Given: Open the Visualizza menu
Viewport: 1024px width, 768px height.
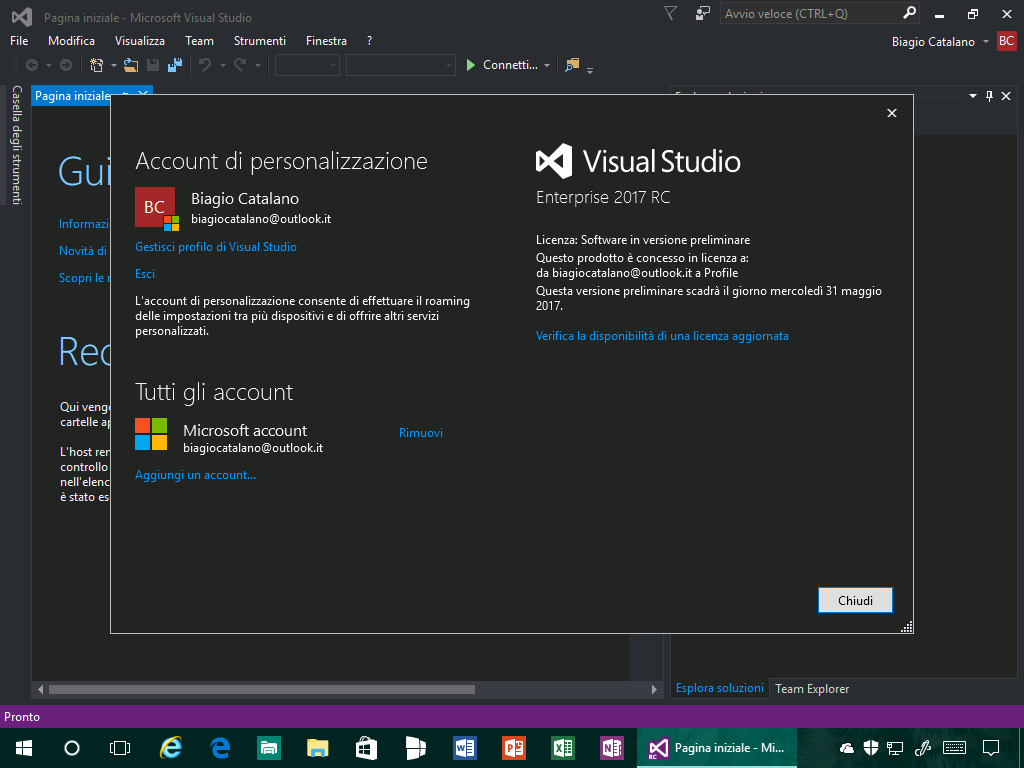Looking at the screenshot, I should coord(140,40).
